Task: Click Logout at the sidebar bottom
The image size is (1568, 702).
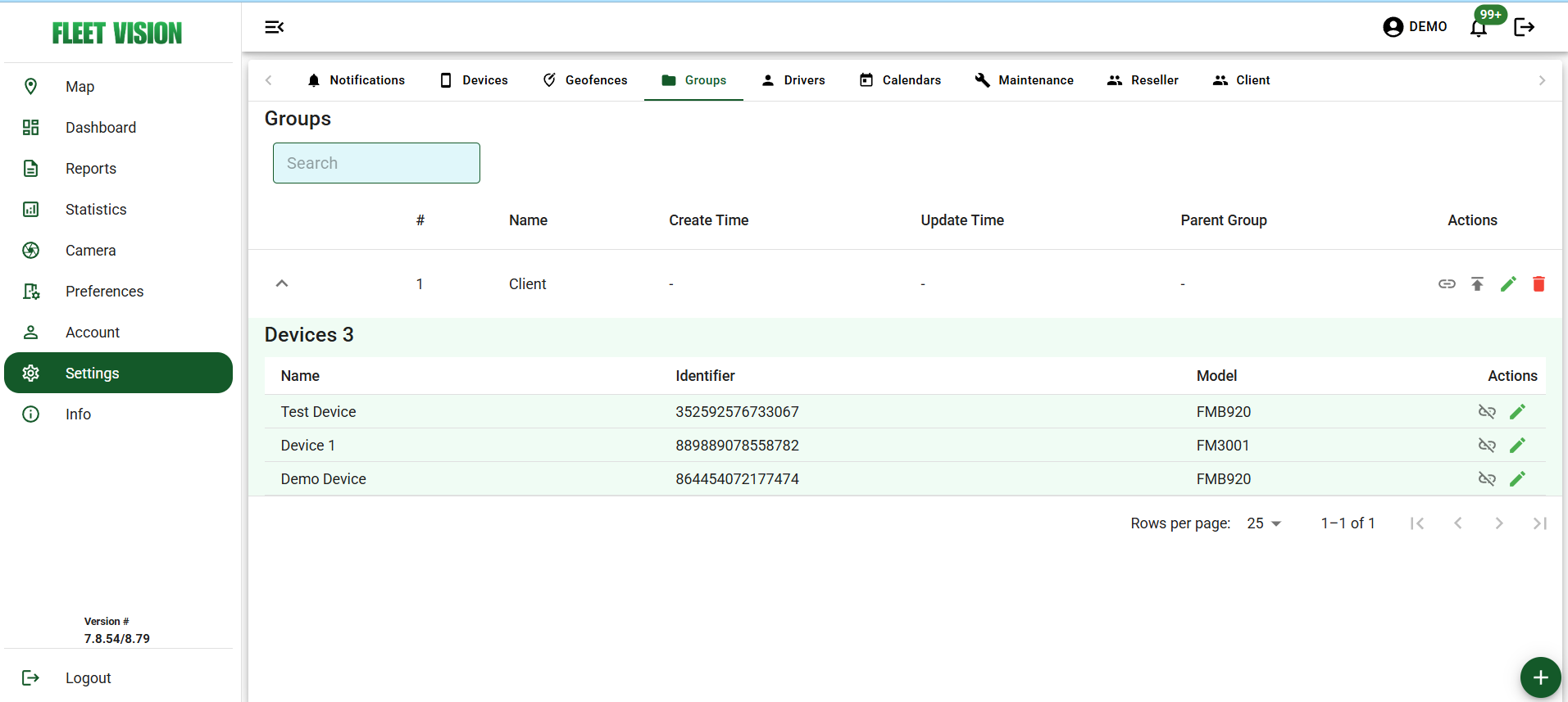Action: [x=119, y=677]
